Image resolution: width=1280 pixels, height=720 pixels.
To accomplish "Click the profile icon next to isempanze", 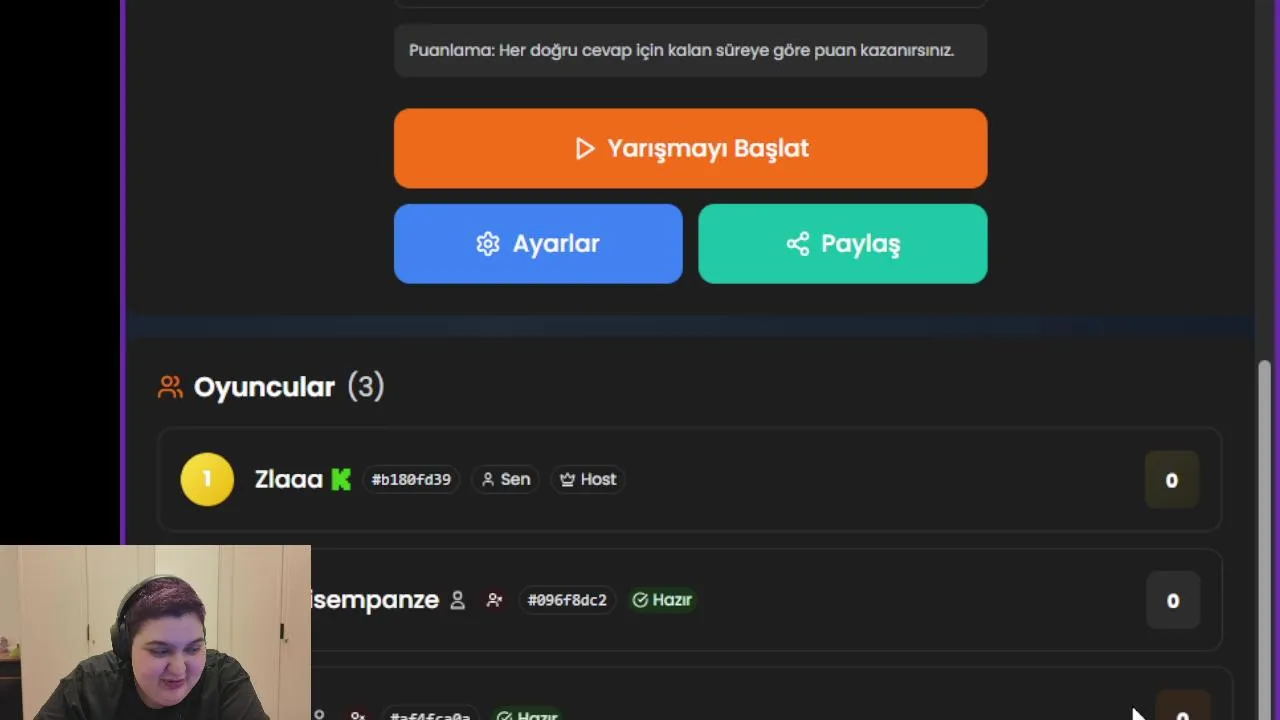I will (x=457, y=600).
